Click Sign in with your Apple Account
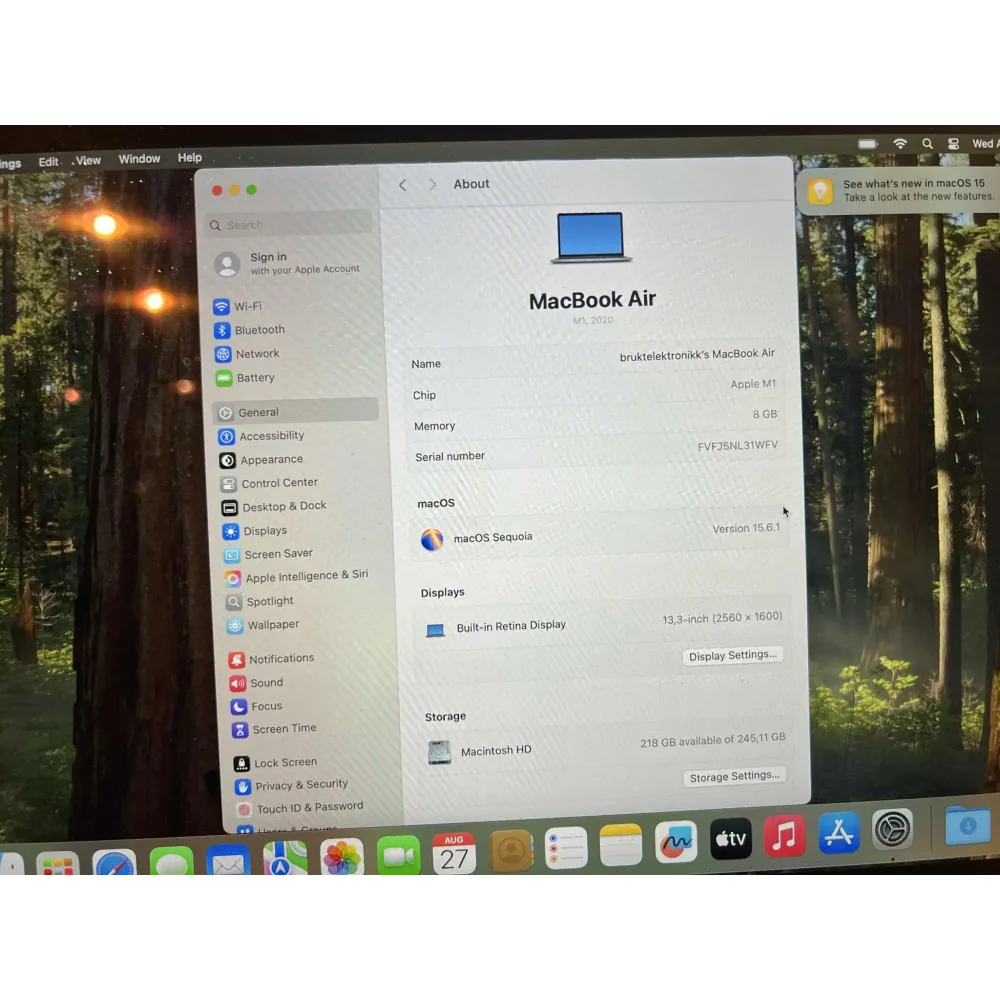 [288, 263]
